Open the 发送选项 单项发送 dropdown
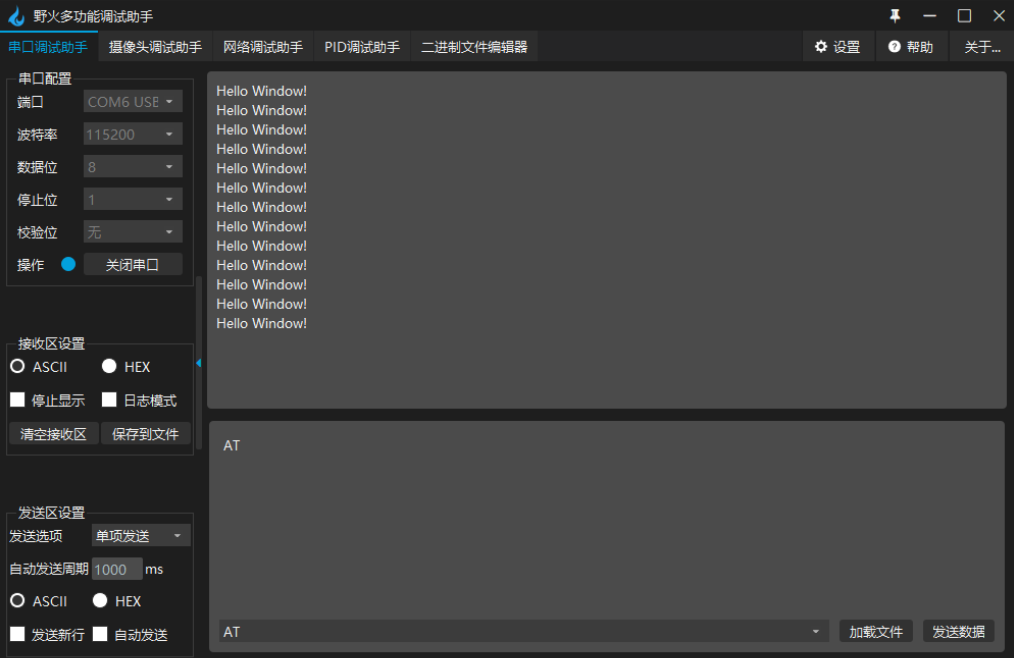This screenshot has height=658, width=1014. [141, 536]
